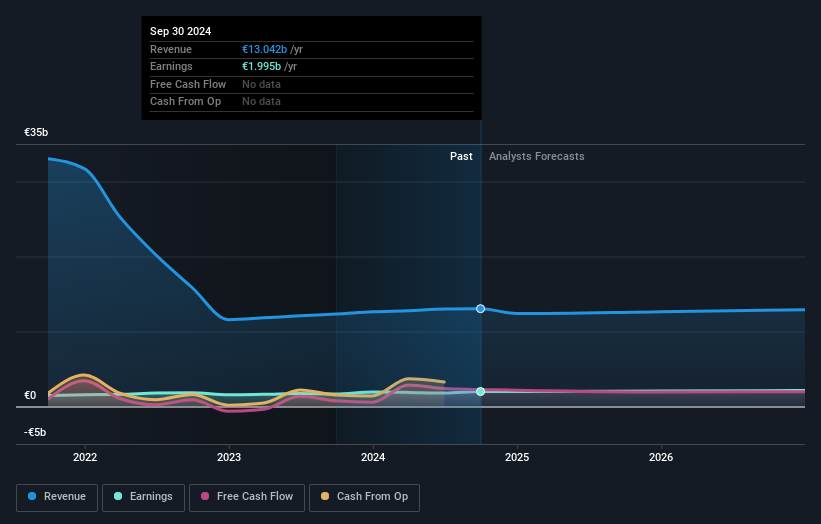Image resolution: width=821 pixels, height=524 pixels.
Task: Click the Sep 30 2024 tooltip date
Action: 181,31
